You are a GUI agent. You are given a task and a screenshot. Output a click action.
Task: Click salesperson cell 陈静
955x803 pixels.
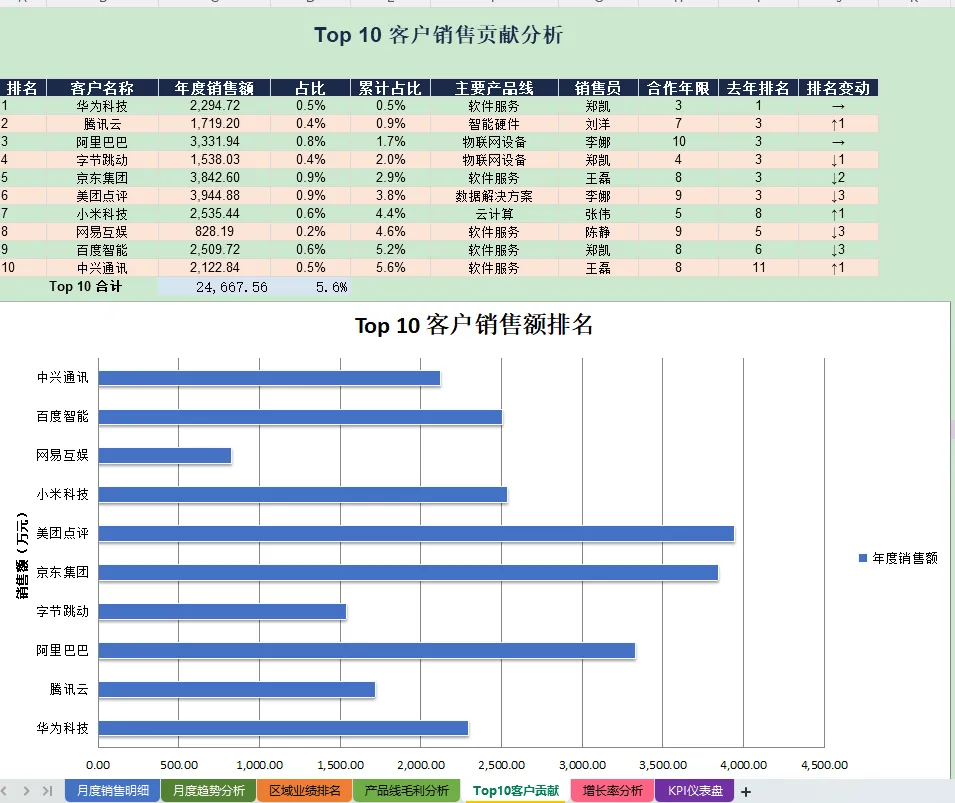point(598,232)
